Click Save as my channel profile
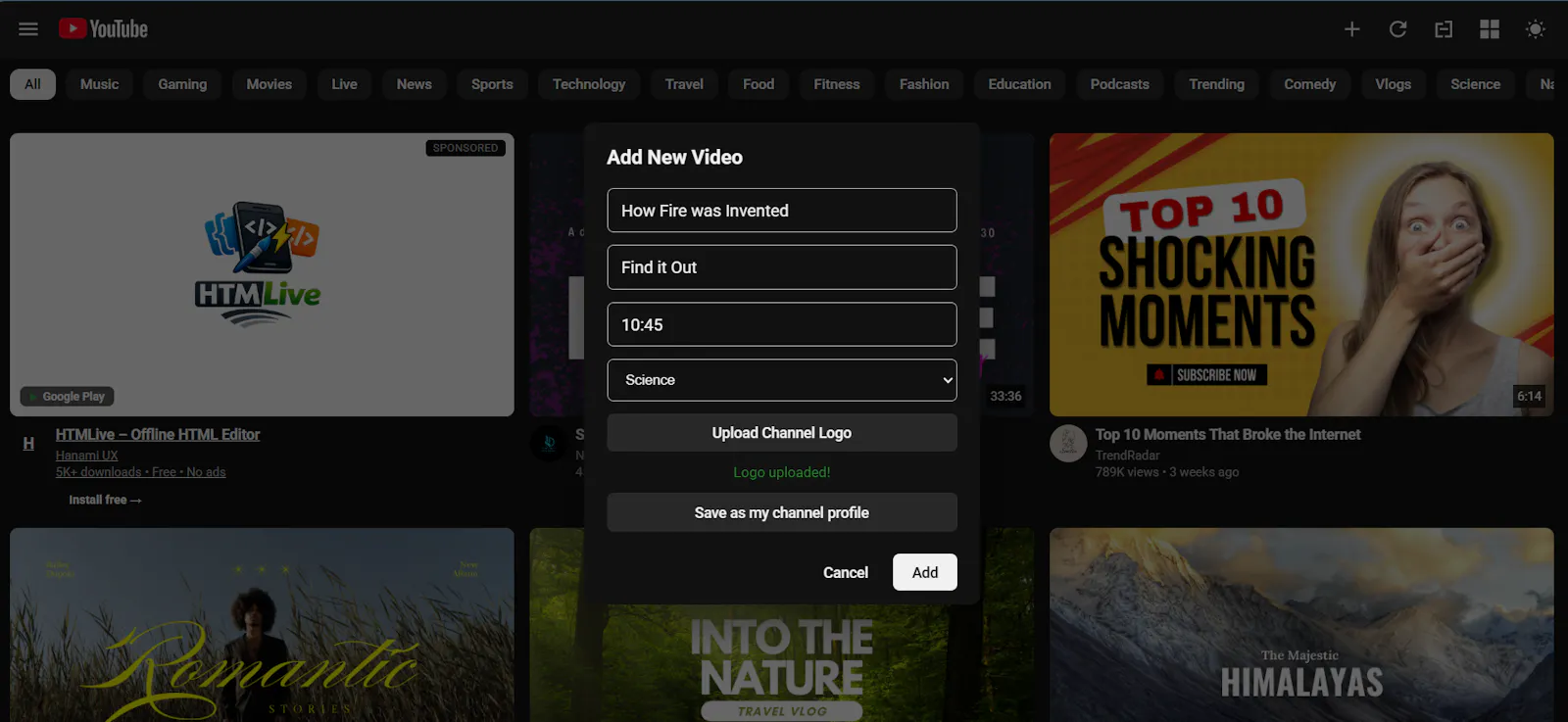 782,512
